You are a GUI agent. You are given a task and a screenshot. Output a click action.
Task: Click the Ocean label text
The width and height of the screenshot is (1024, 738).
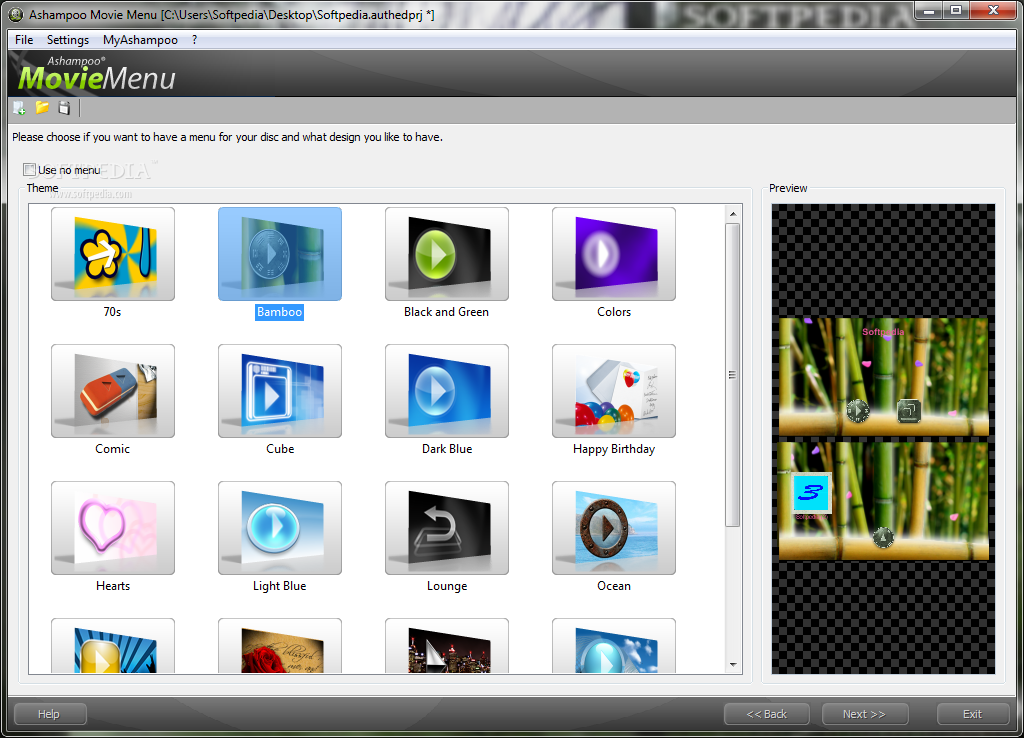[614, 586]
